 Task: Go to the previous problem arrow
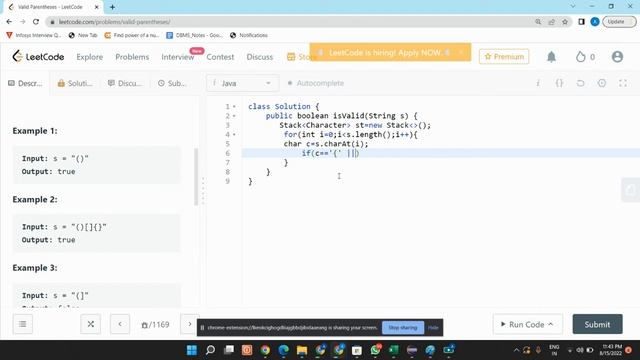pos(120,324)
